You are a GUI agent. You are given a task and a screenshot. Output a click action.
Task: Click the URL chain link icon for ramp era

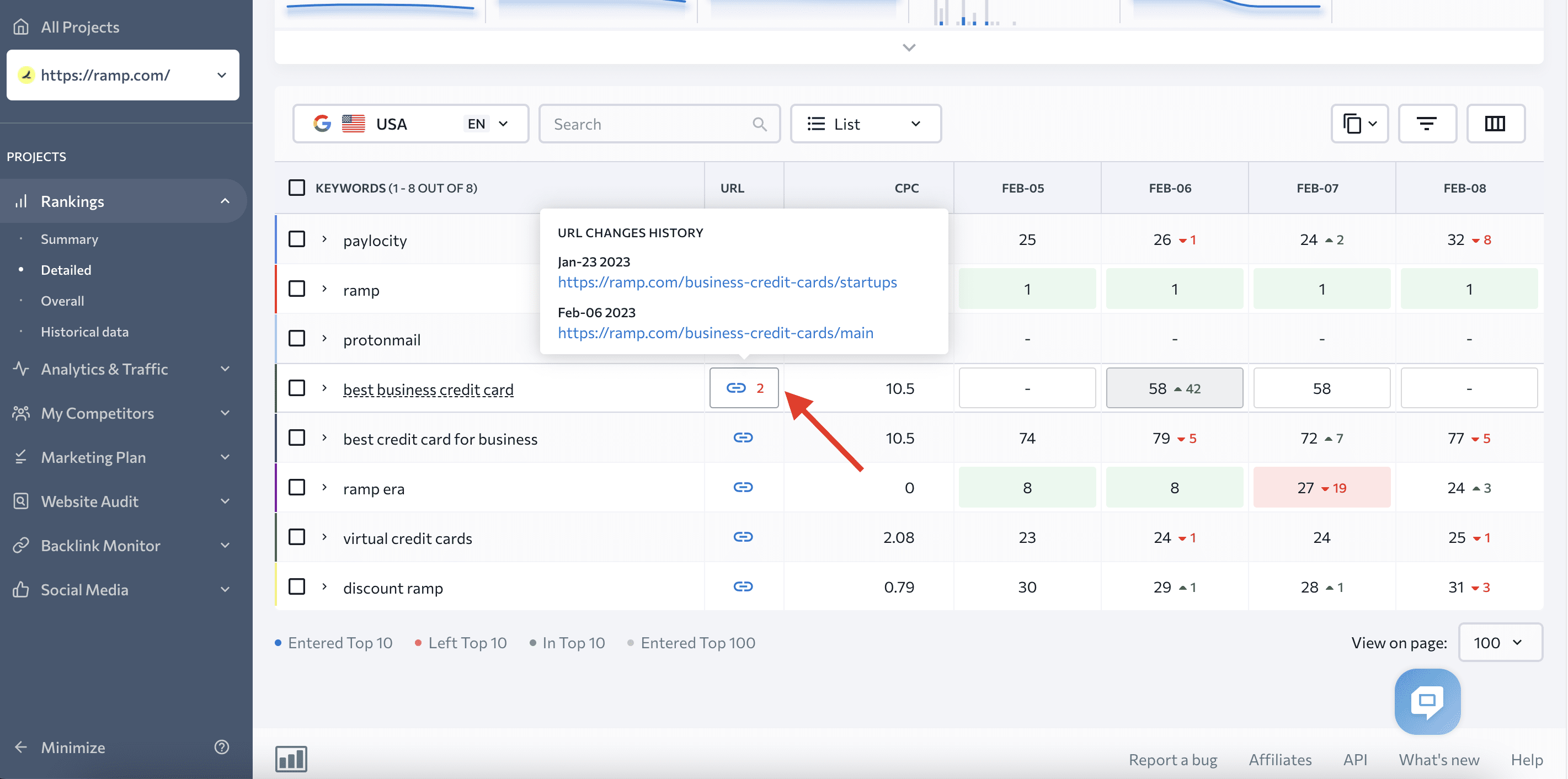point(743,487)
